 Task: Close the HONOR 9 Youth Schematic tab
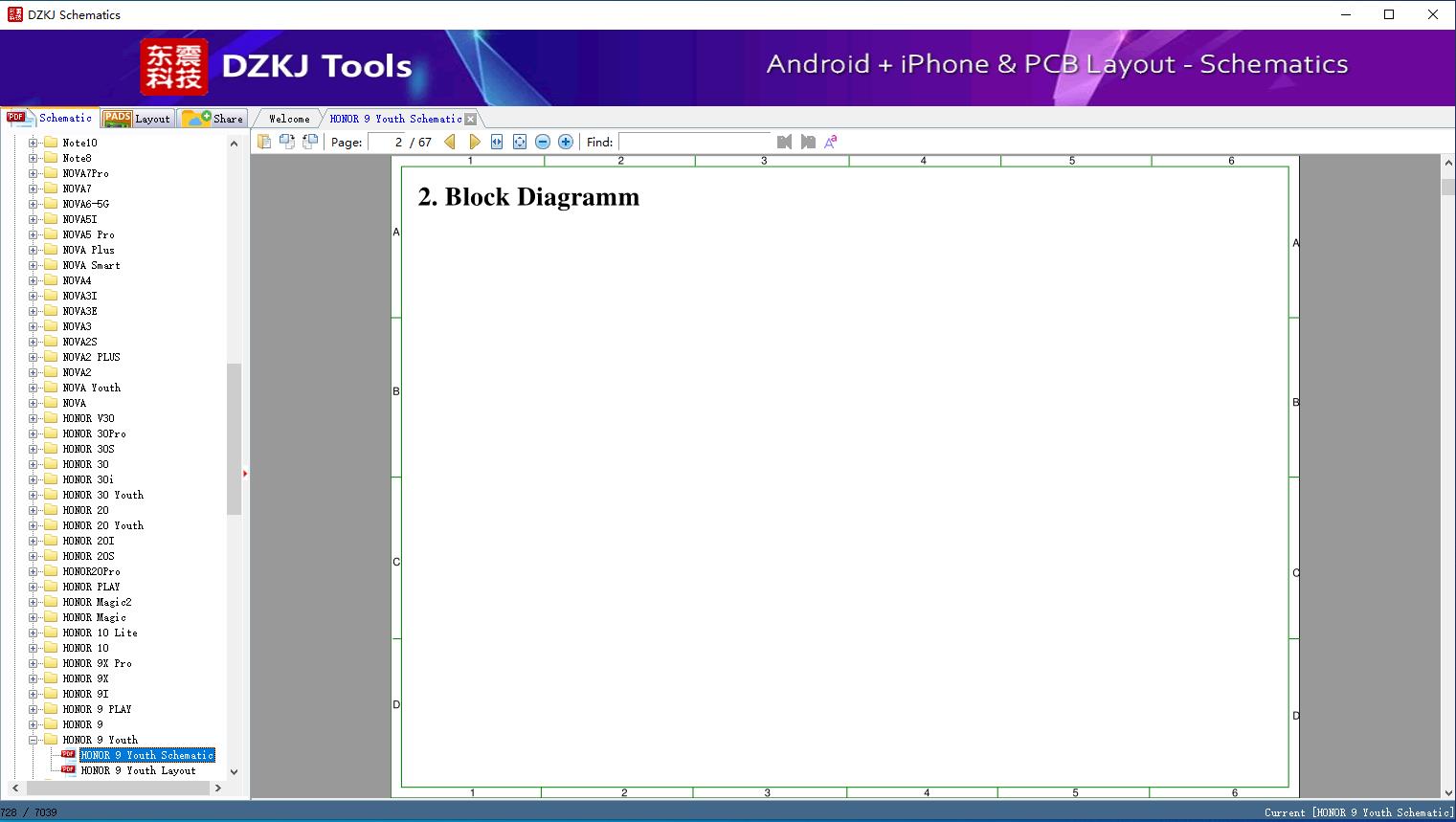click(470, 119)
